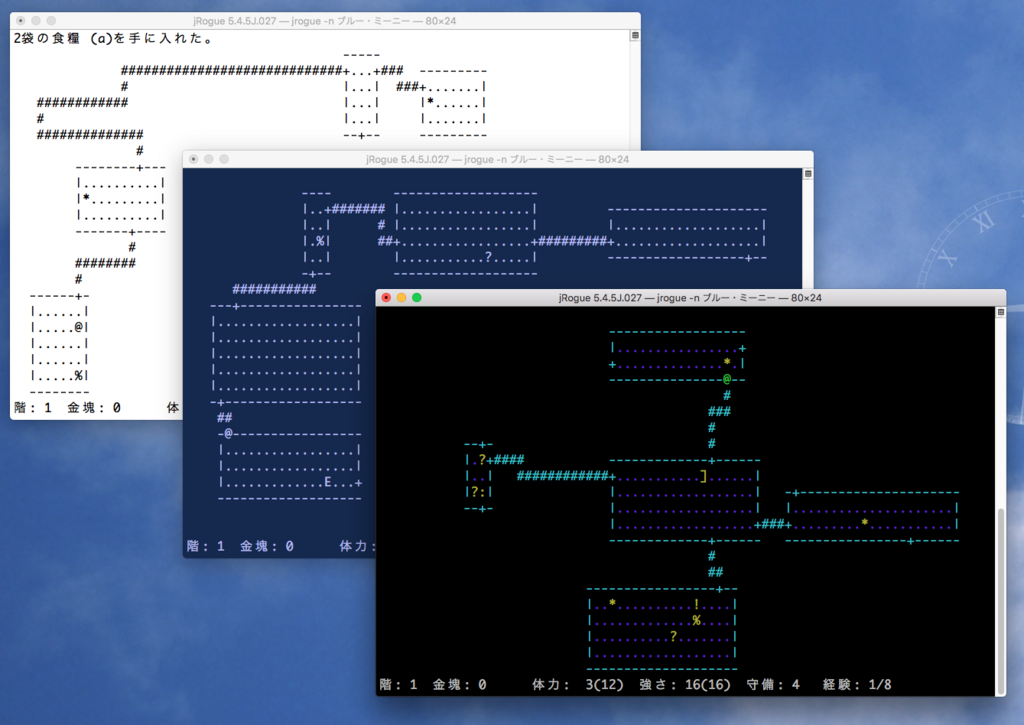
Task: Click the E monster in the navy blue terminal
Action: [328, 483]
